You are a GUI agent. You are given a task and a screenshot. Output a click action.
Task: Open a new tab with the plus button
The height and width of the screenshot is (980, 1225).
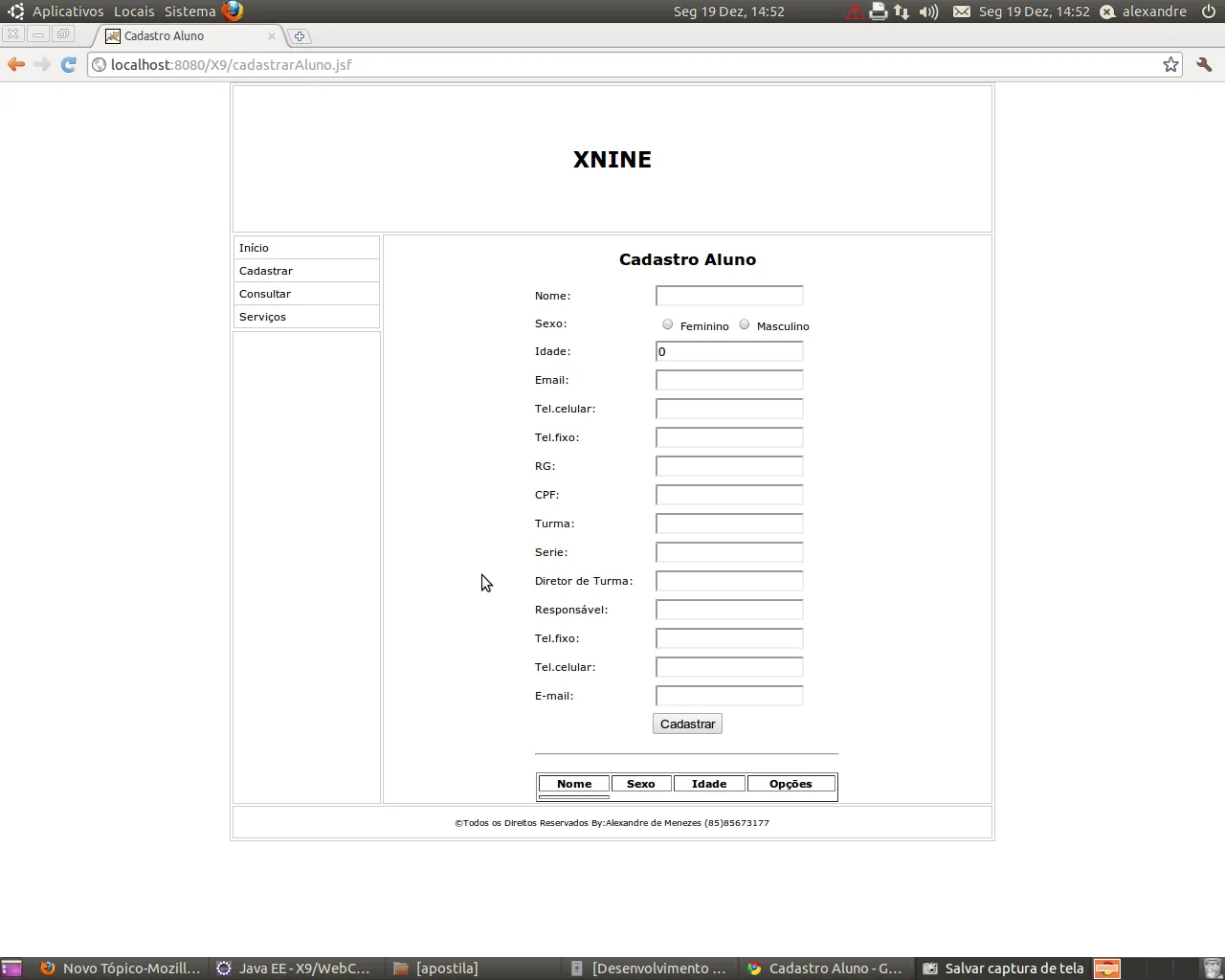[300, 36]
